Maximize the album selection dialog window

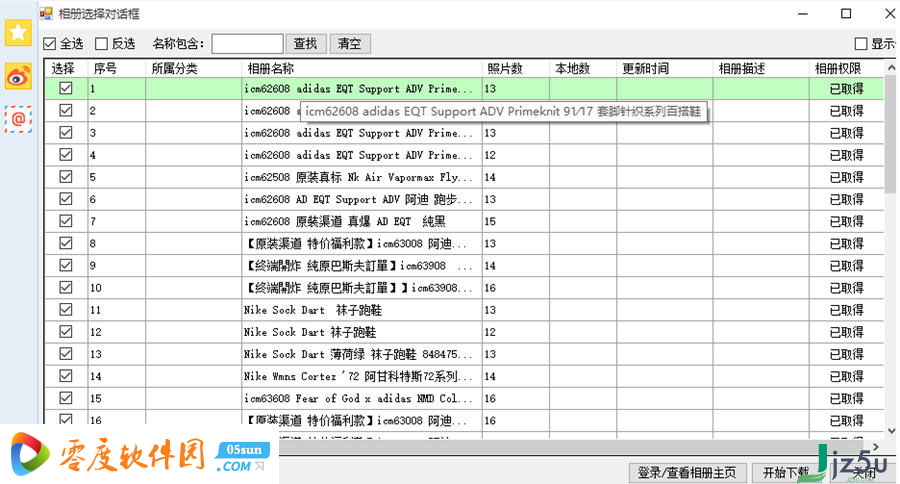pyautogui.click(x=846, y=13)
